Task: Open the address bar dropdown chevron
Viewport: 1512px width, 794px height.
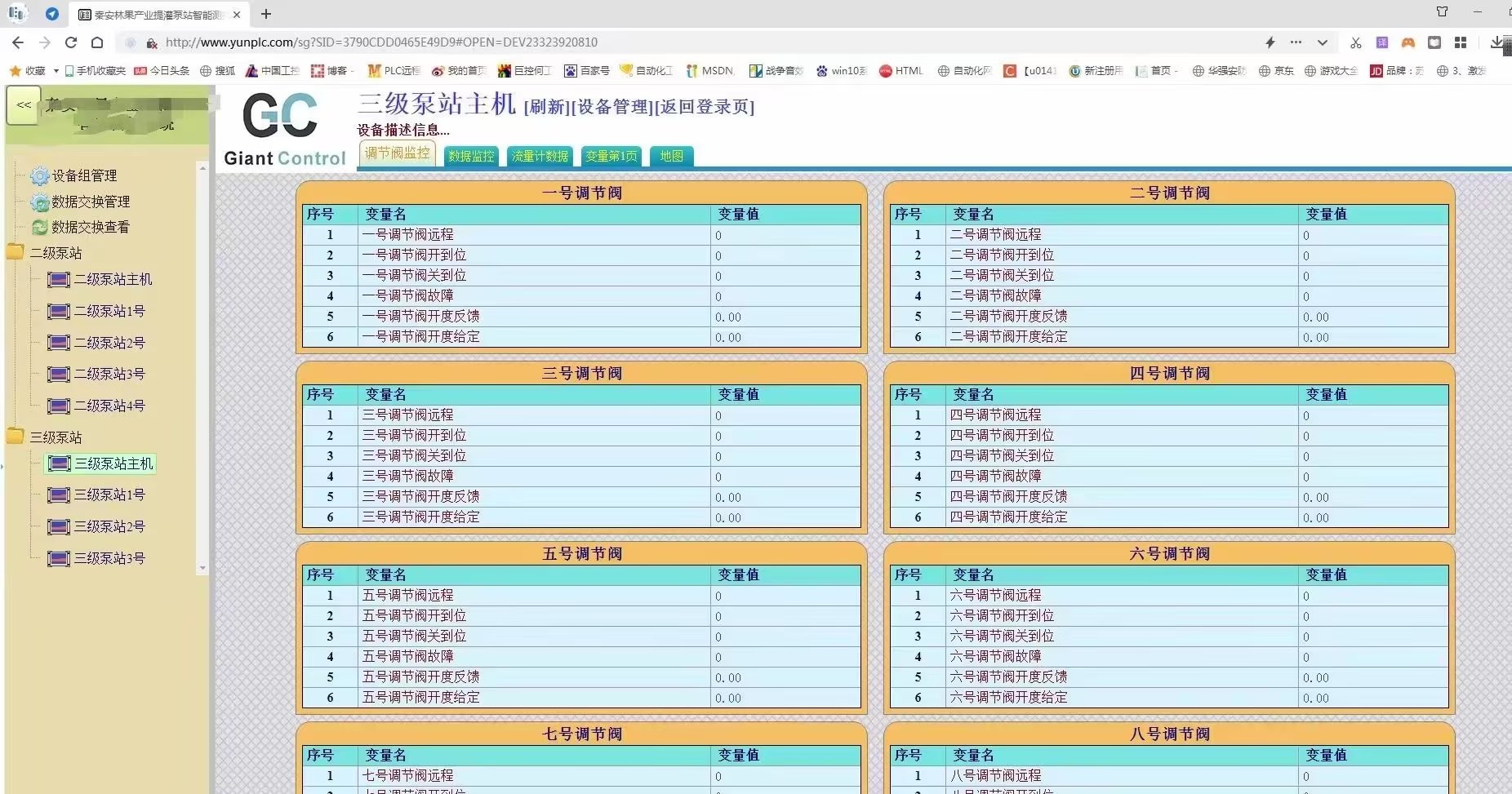Action: coord(1322,42)
